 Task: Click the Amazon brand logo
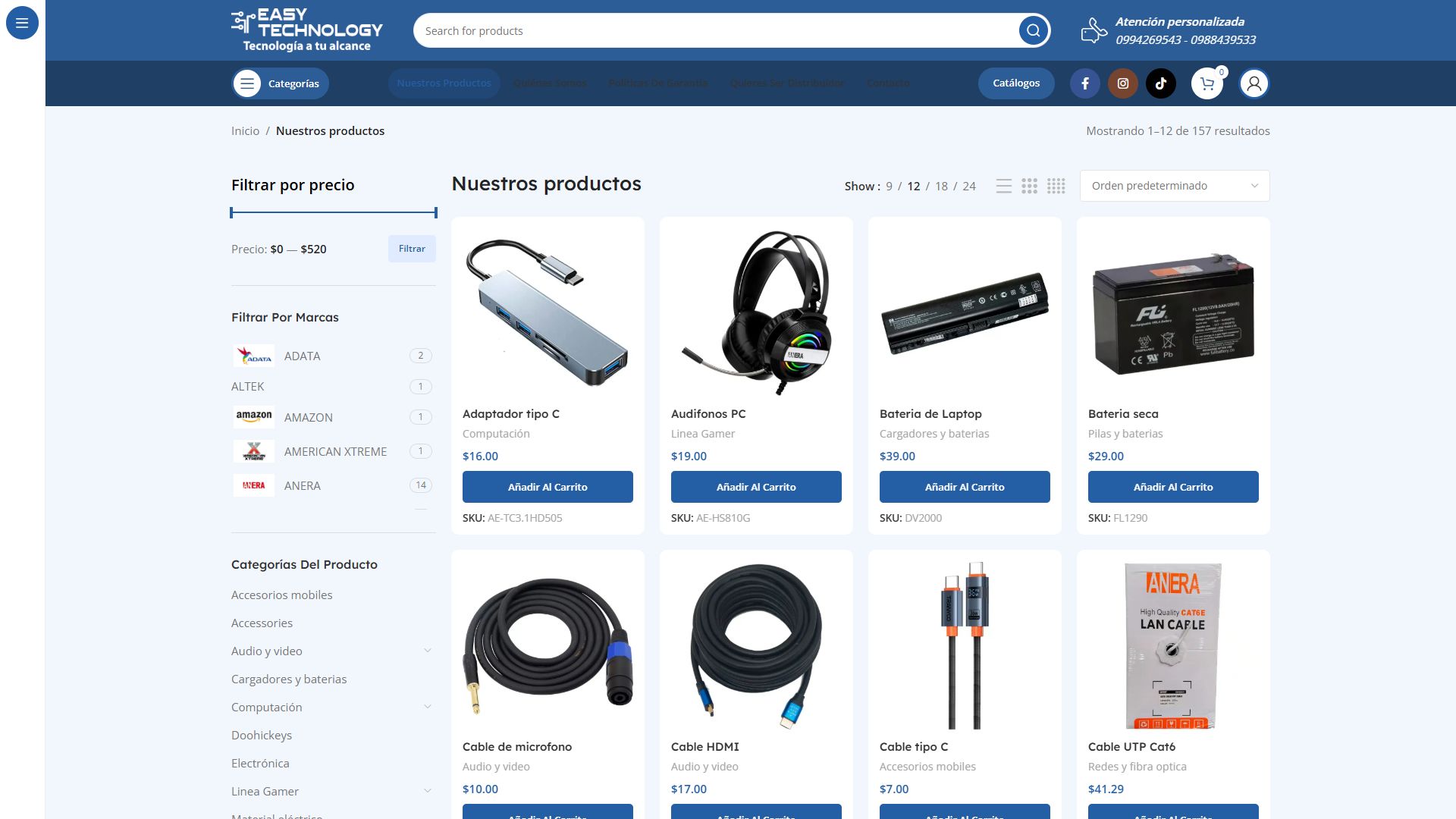254,417
